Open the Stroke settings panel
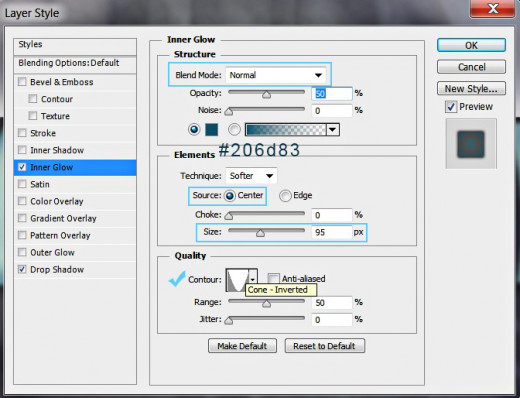The image size is (520, 398). [43, 133]
